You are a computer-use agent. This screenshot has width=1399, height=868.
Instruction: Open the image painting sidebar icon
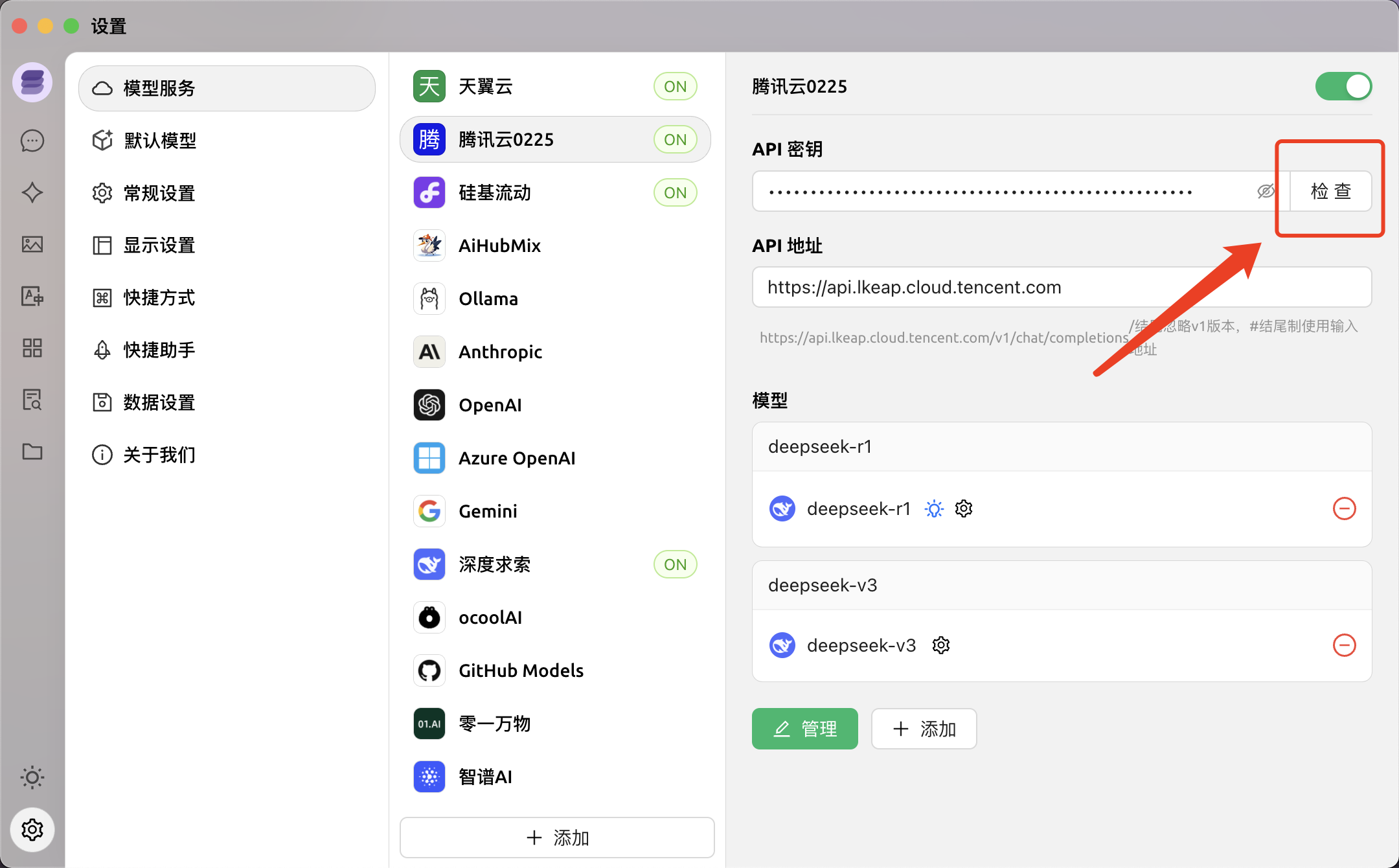(32, 244)
